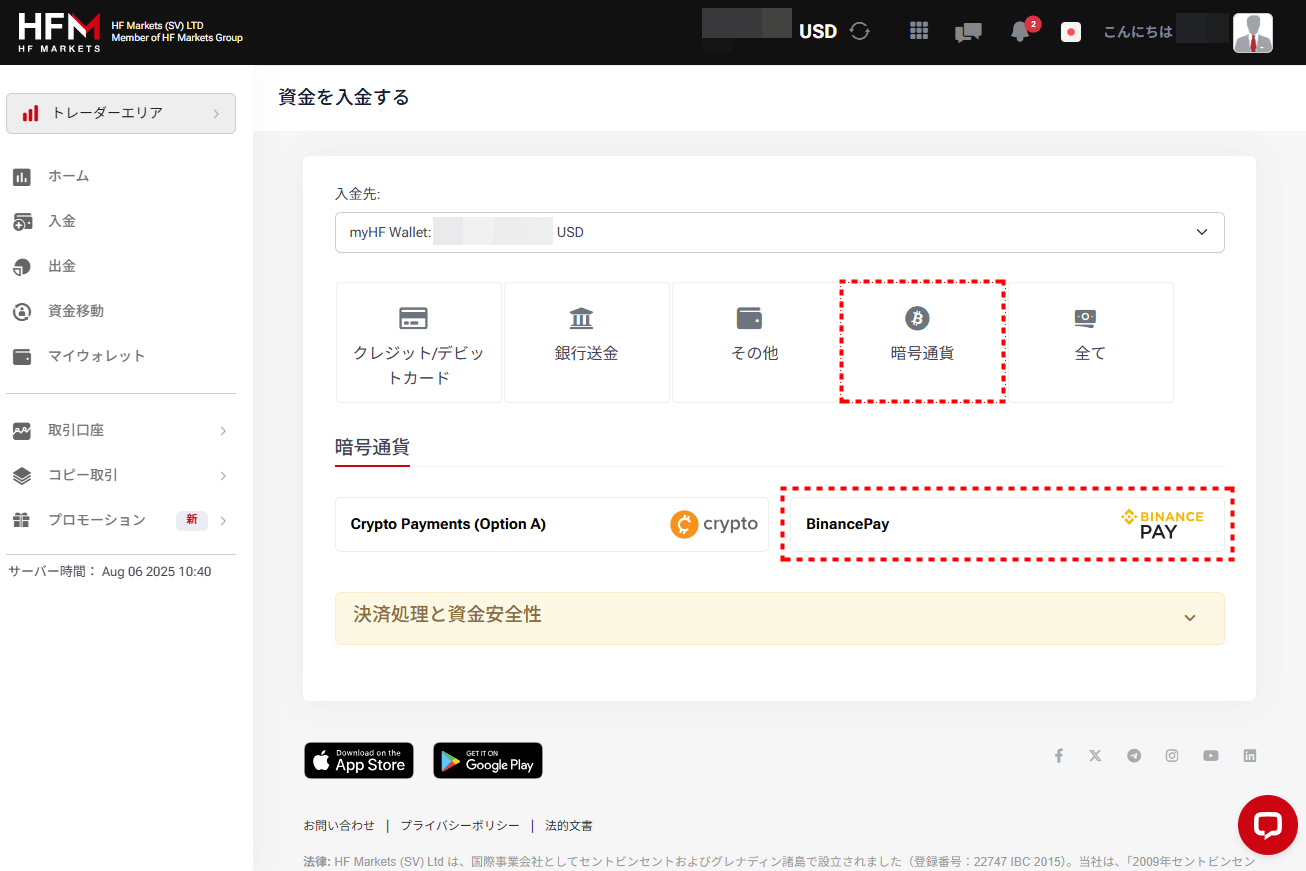Viewport: 1306px width, 871px height.
Task: Get it on Google Play badge
Action: pos(488,760)
